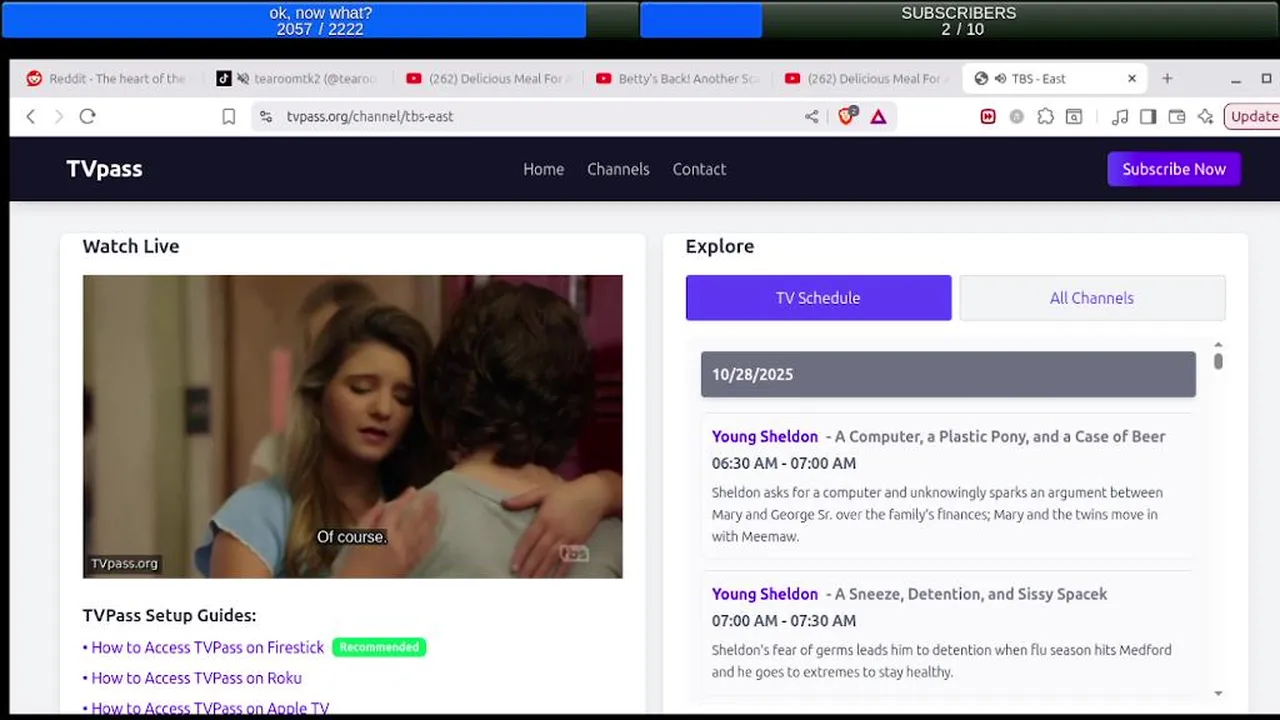Viewport: 1280px width, 720px height.
Task: Open Channels in site navigation
Action: pyautogui.click(x=618, y=169)
